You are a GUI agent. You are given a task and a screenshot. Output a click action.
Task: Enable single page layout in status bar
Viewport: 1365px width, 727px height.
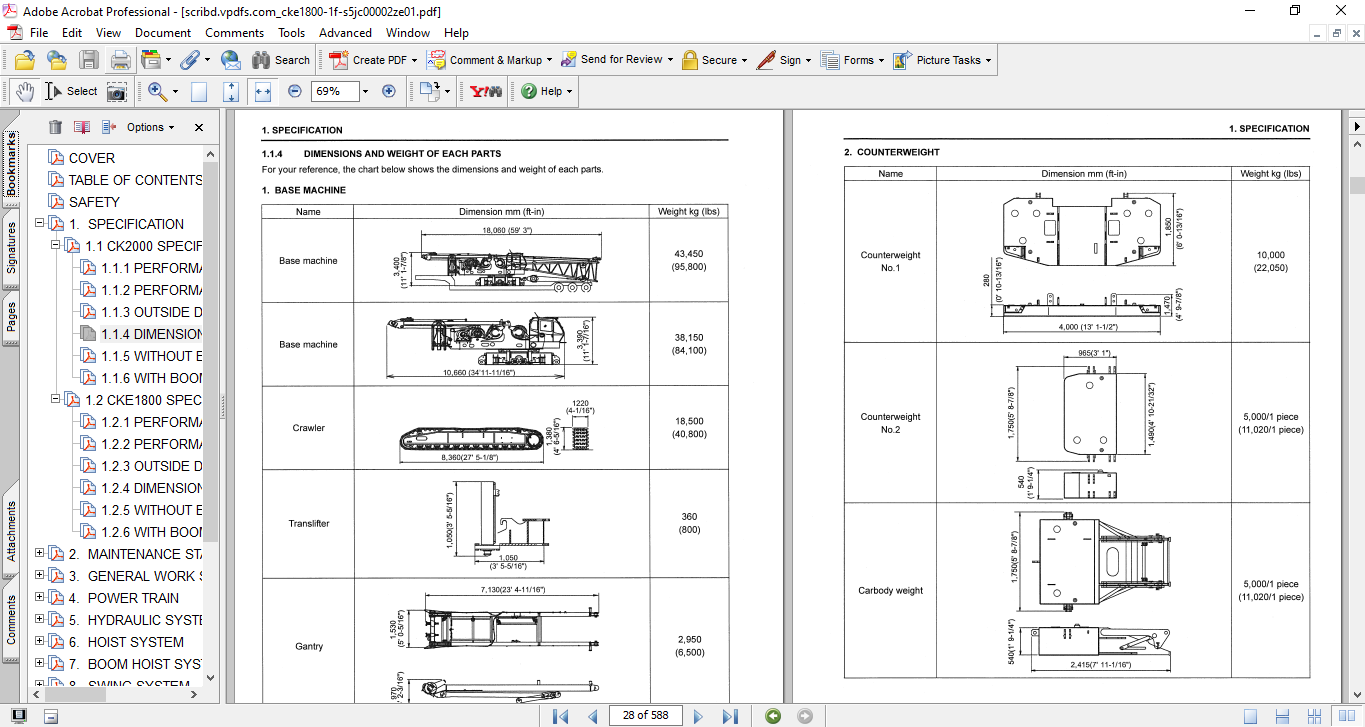(x=1250, y=716)
